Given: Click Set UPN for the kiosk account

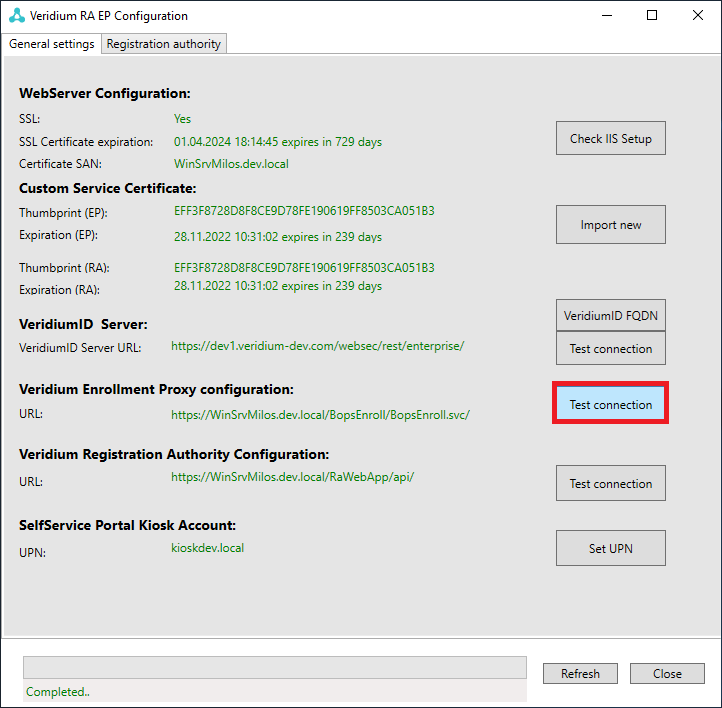Looking at the screenshot, I should [x=610, y=548].
